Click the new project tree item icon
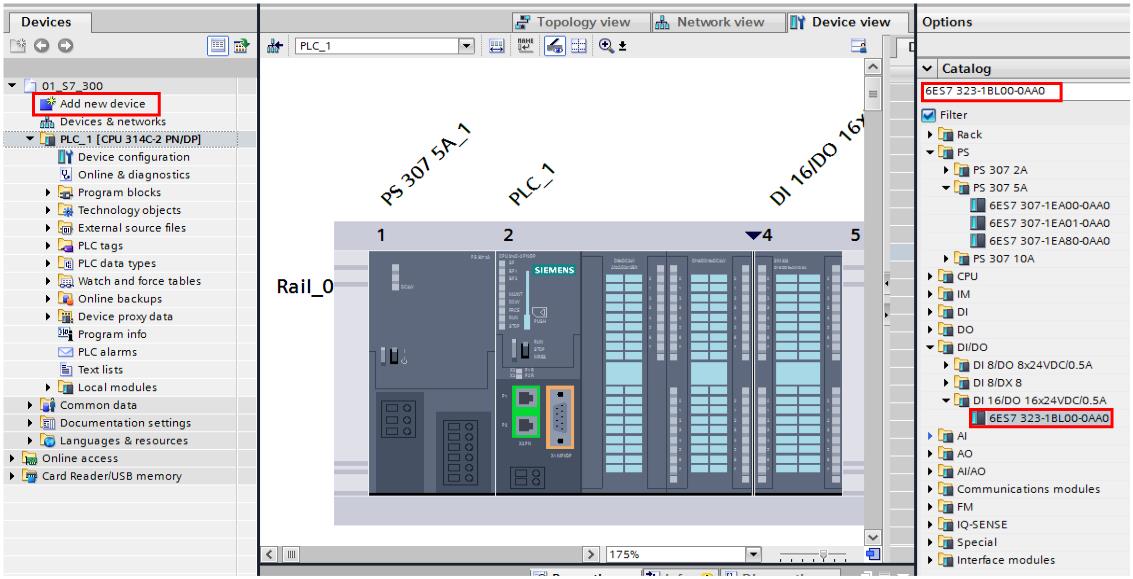Viewport: 1133px width, 579px height. tap(17, 46)
